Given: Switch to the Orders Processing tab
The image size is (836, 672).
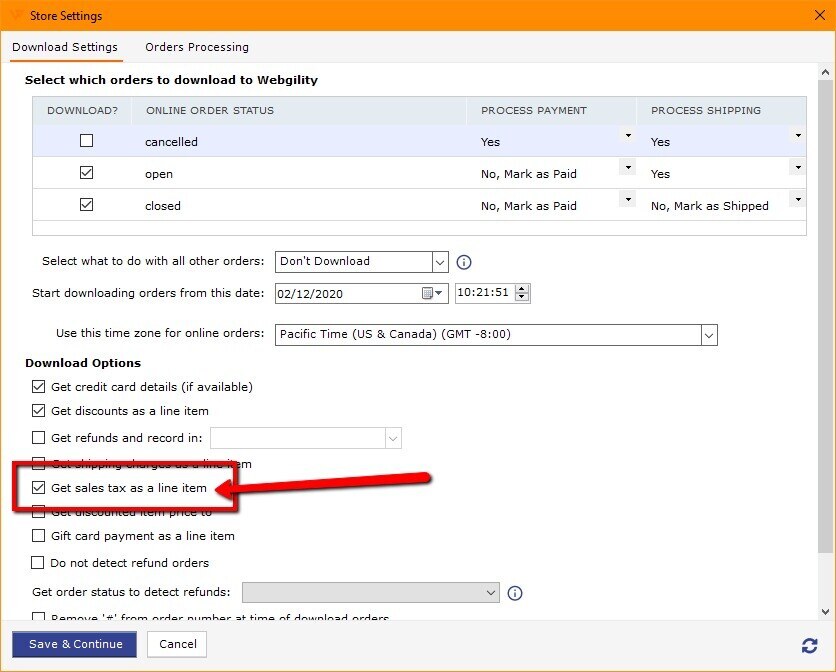Looking at the screenshot, I should (x=197, y=47).
